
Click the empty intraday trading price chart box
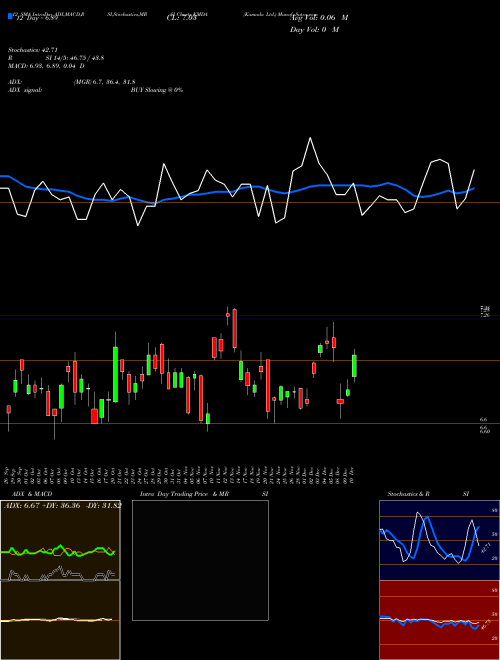200,560
